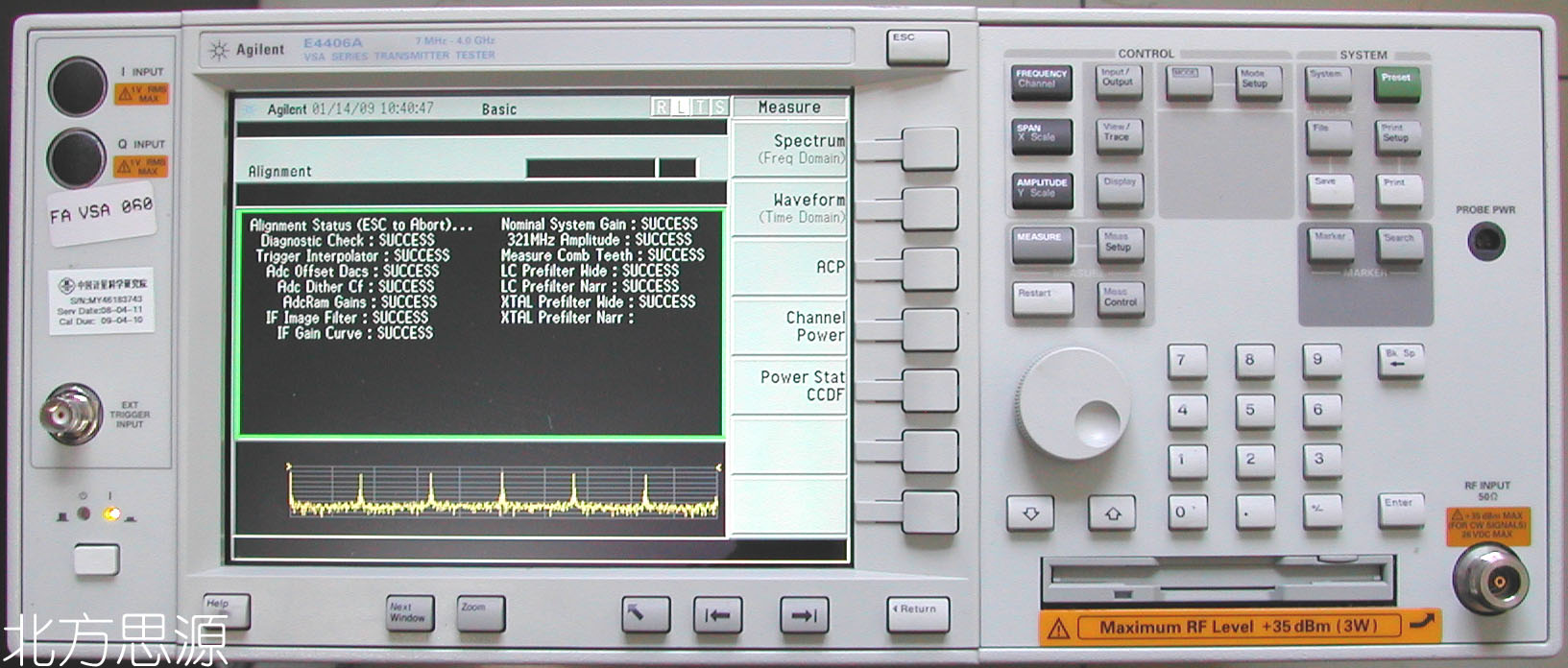Tap the Marker key

[x=1331, y=246]
